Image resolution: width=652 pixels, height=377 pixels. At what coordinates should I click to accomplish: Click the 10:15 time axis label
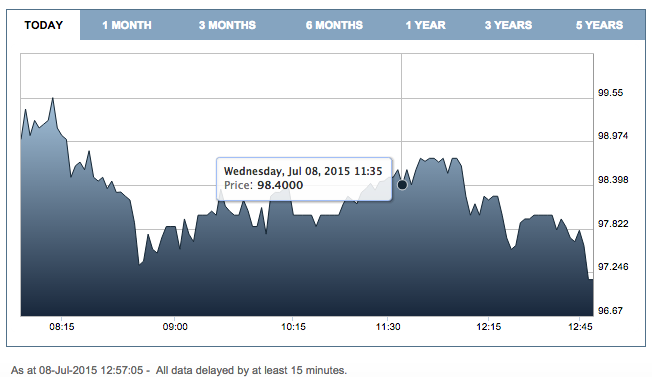tap(293, 327)
